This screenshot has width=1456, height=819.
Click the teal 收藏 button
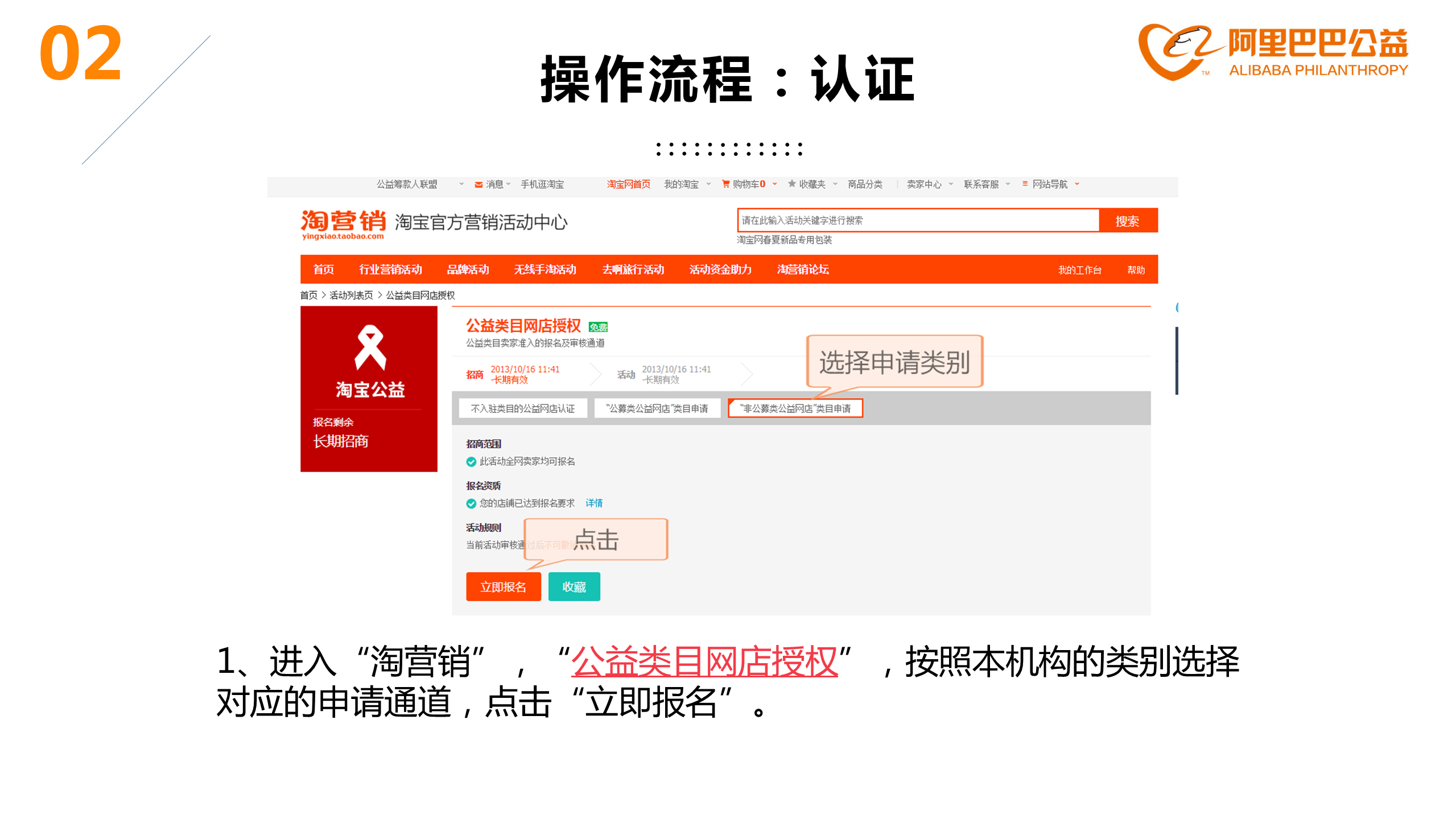(574, 587)
